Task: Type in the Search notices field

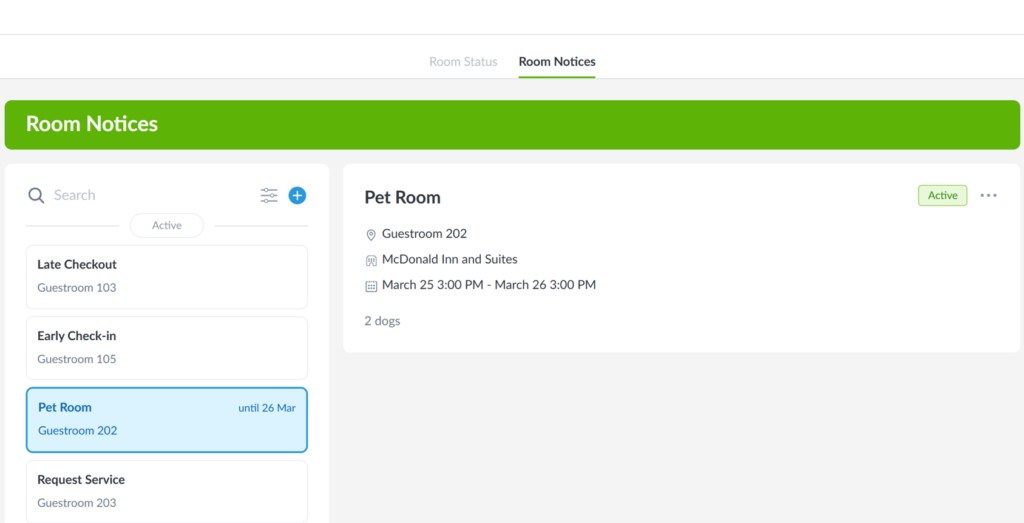Action: tap(150, 196)
